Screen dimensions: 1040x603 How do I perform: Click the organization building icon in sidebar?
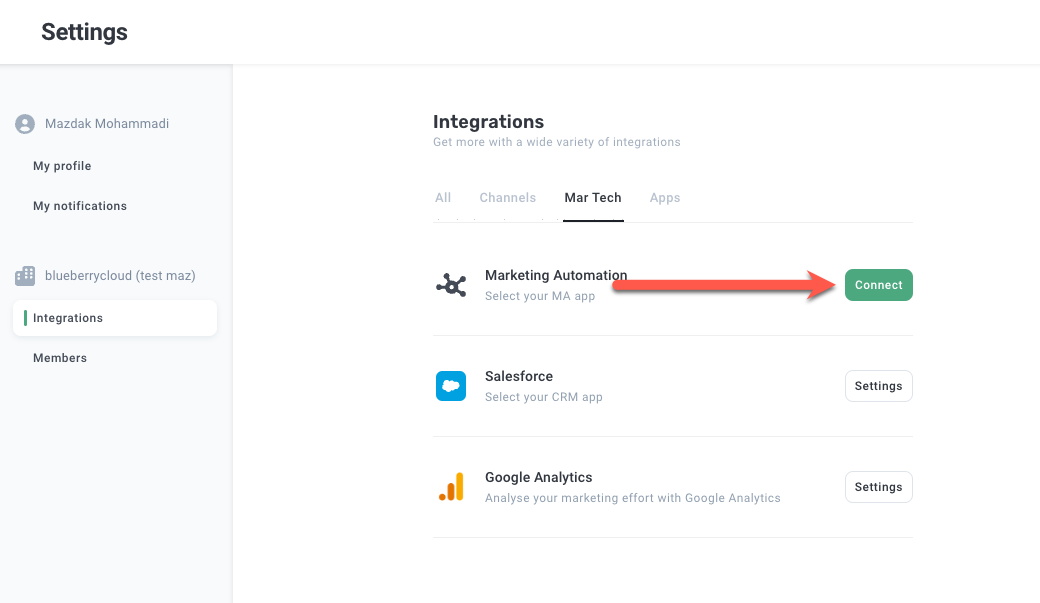click(x=25, y=275)
